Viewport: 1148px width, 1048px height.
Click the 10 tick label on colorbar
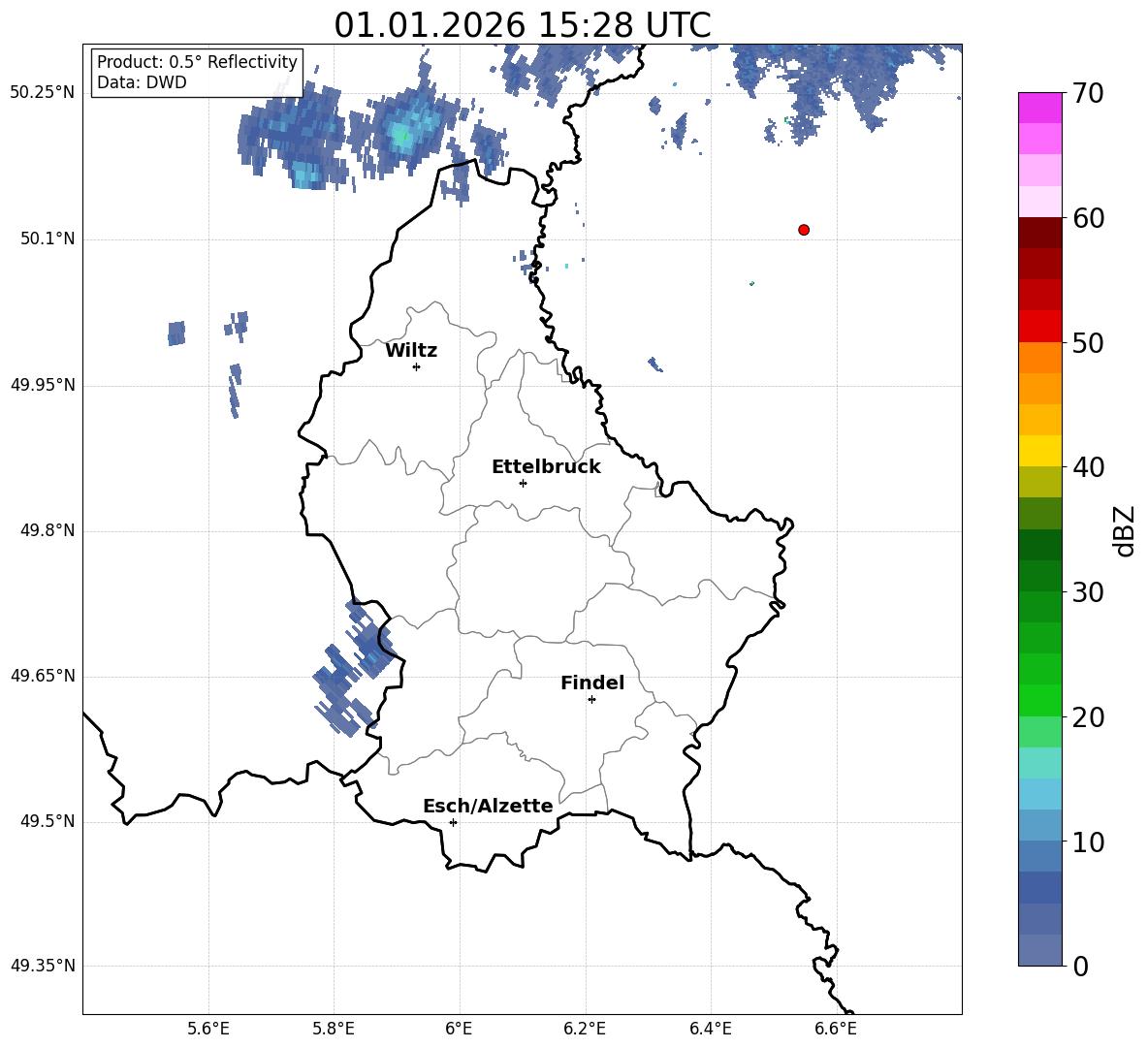coord(1087,842)
